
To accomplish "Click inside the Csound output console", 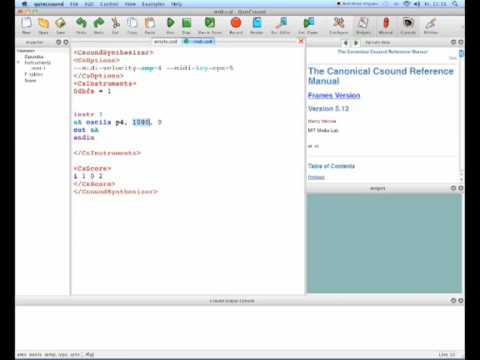I will (240, 327).
